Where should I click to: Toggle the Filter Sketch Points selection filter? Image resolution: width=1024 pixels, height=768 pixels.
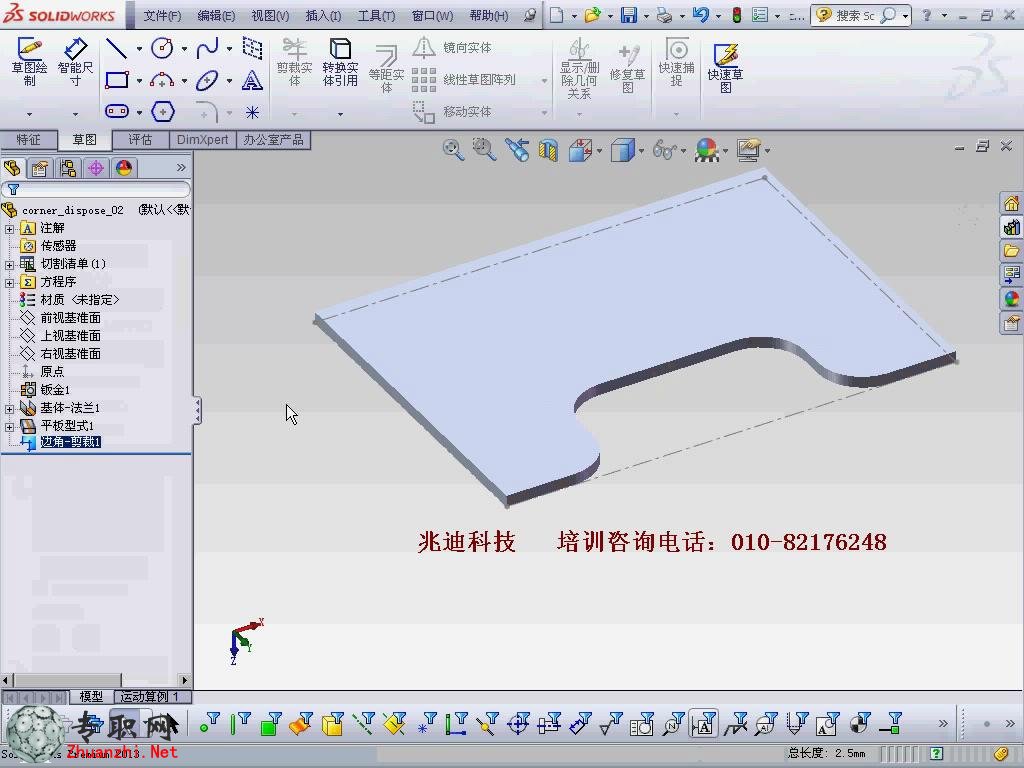425,723
